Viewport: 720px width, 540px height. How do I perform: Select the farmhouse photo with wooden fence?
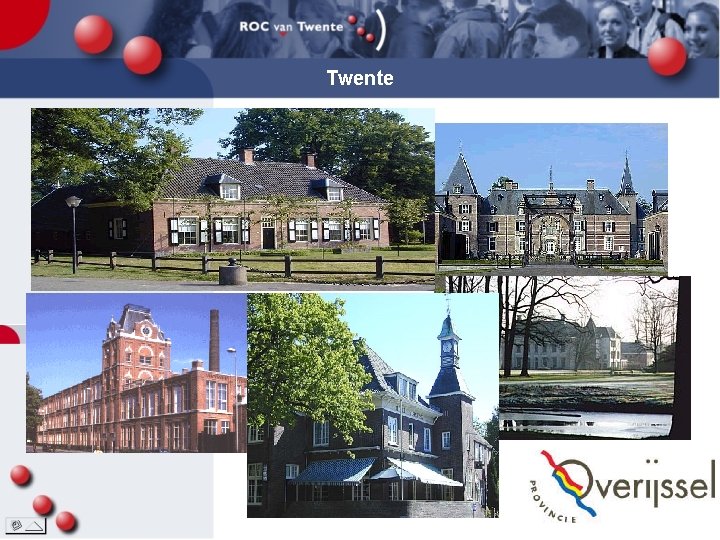[x=233, y=199]
